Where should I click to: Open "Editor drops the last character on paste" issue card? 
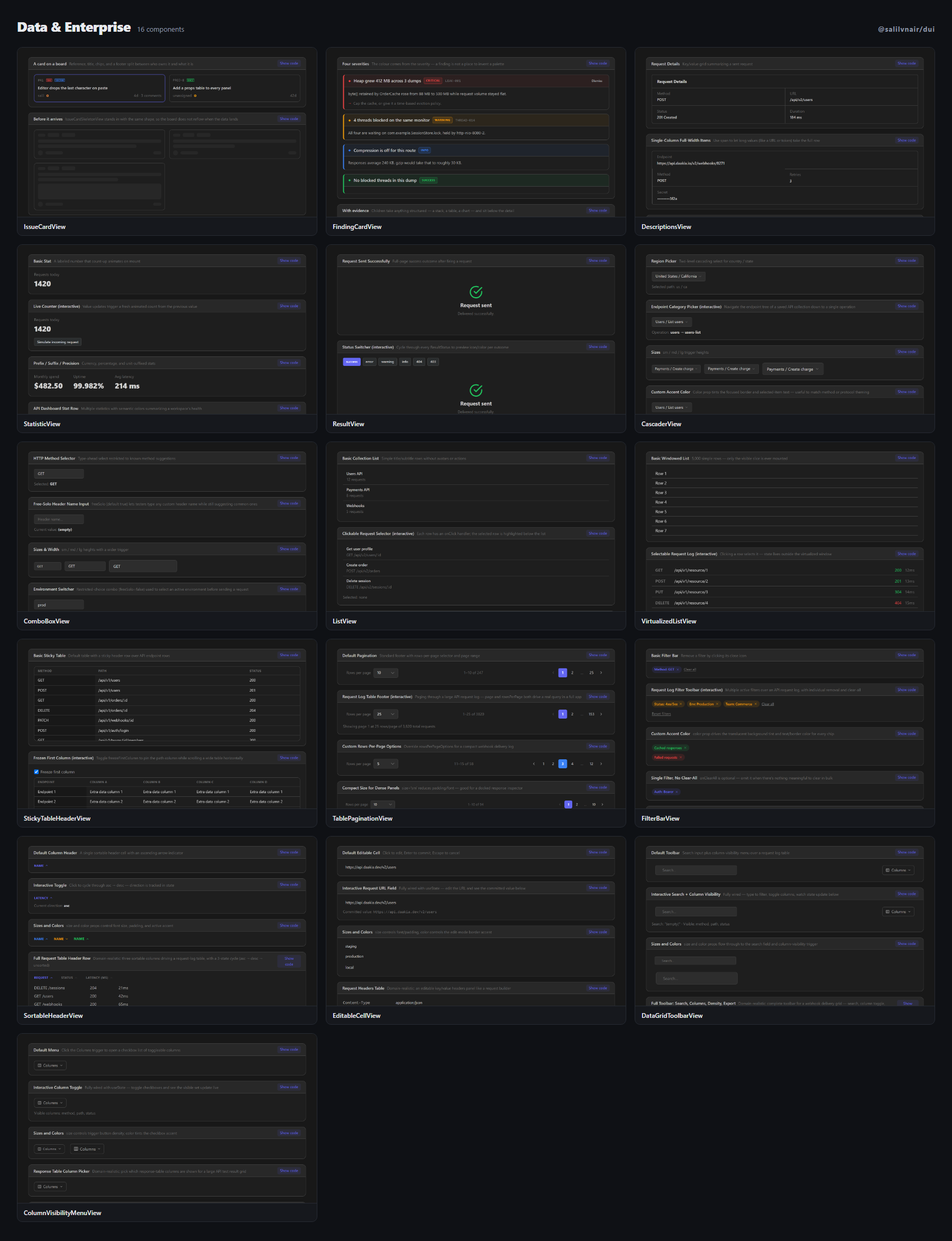(x=99, y=88)
